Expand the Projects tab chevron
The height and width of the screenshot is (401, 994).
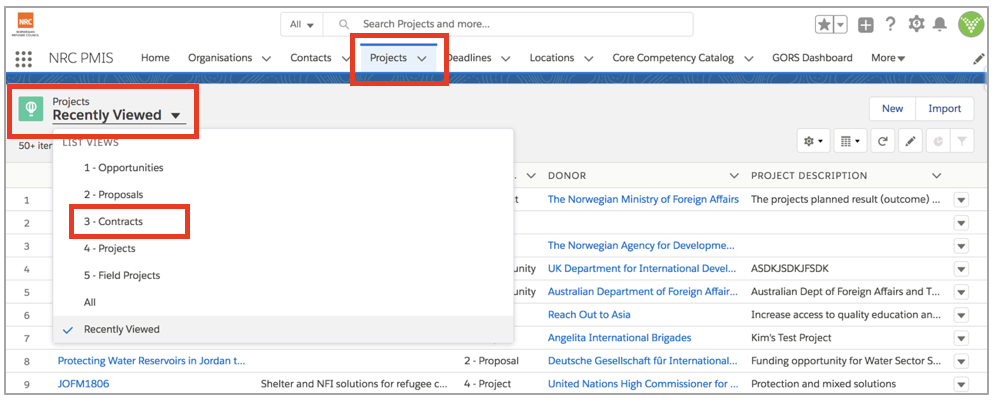pyautogui.click(x=422, y=58)
